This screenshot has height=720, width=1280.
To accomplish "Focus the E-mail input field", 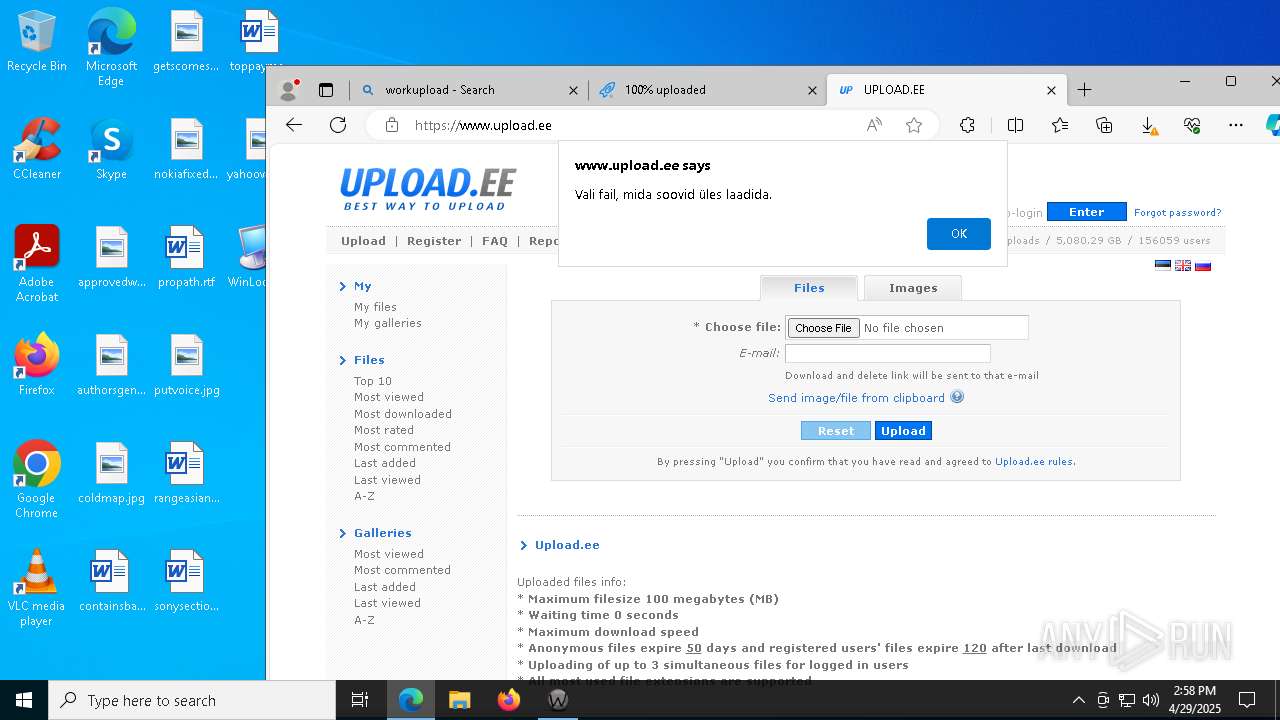I will click(x=887, y=353).
